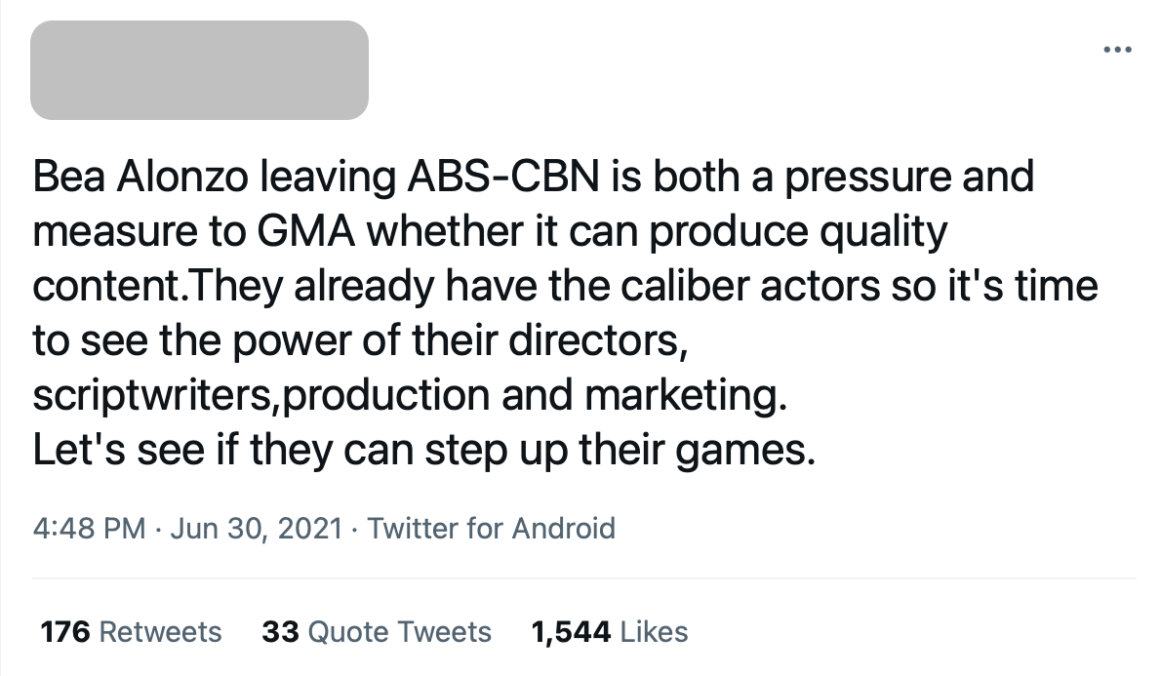The image size is (1160, 676).
Task: Show the 1,544 Likes list
Action: coord(610,632)
